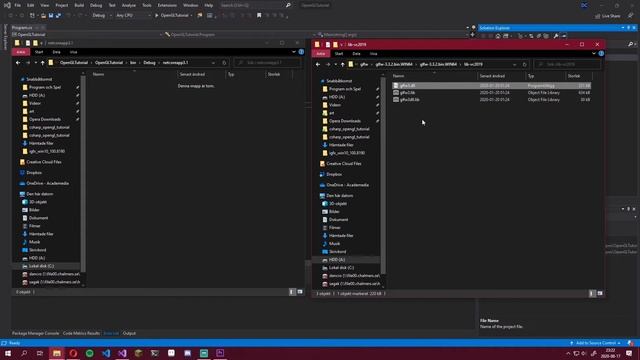Click Up arrow in lib-vc2019 Explorer window

pyautogui.click(x=342, y=64)
